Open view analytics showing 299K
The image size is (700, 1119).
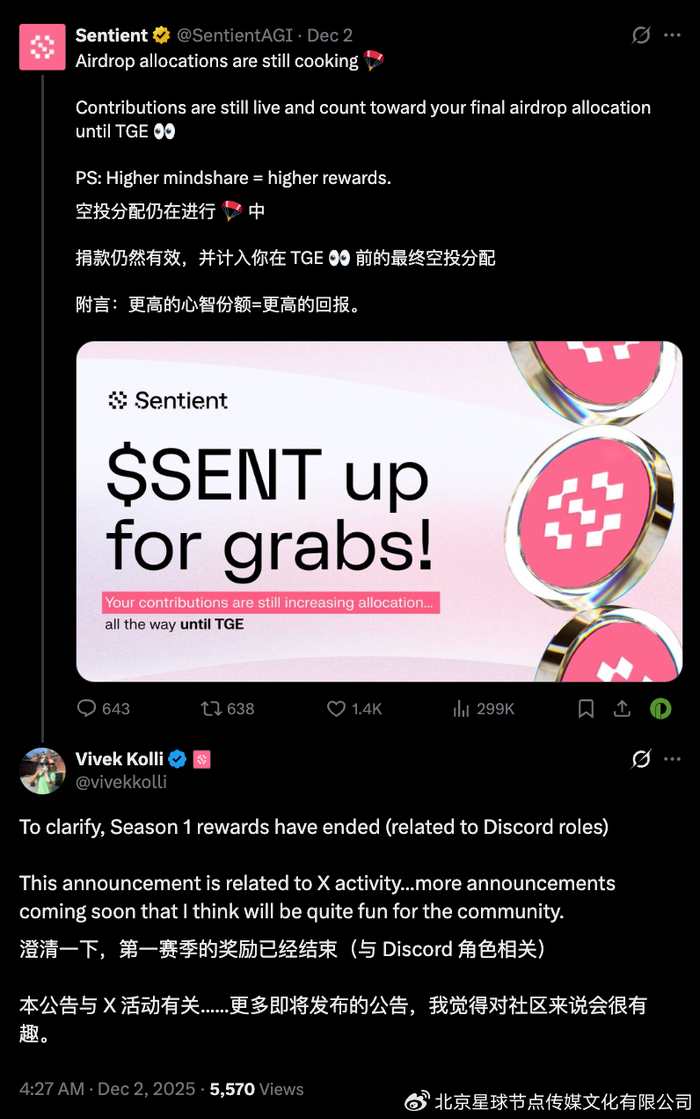(461, 708)
